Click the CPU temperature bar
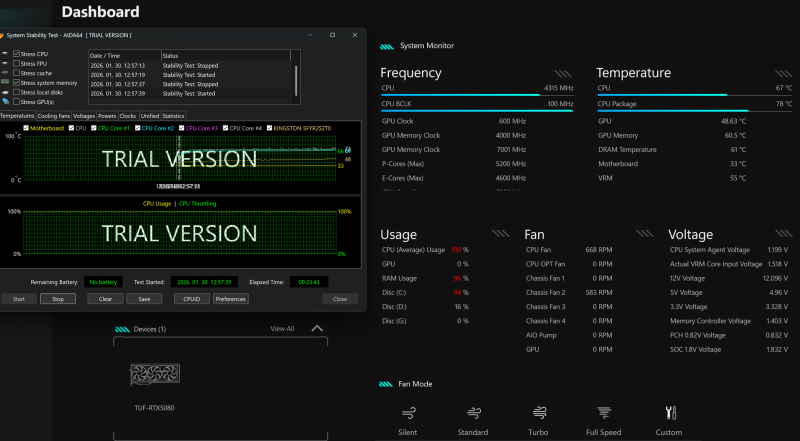 click(x=695, y=95)
